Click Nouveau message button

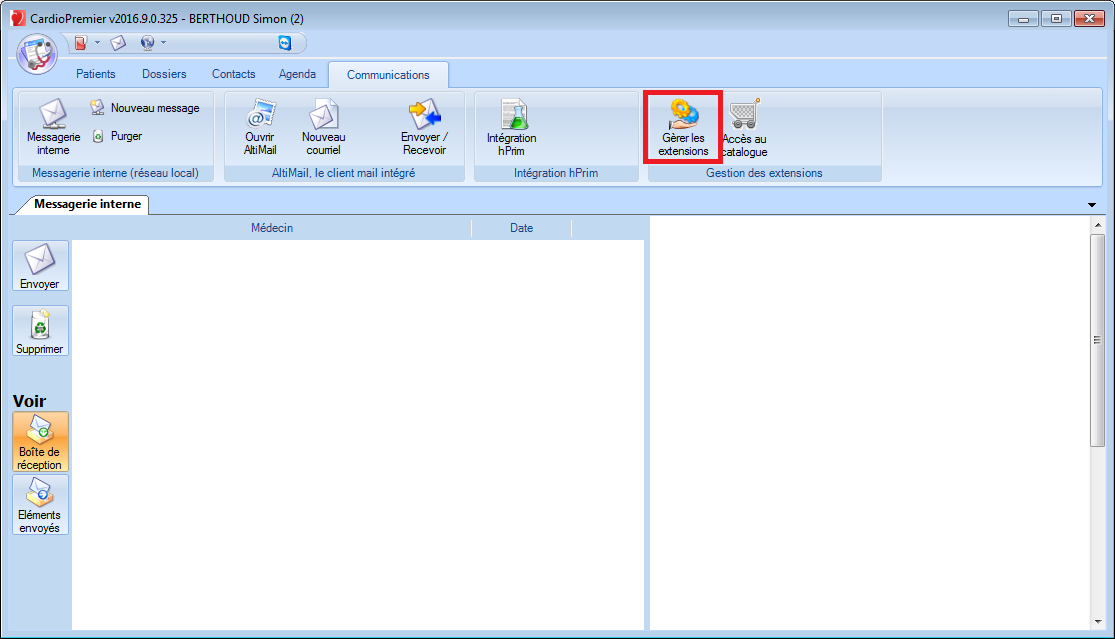(145, 108)
